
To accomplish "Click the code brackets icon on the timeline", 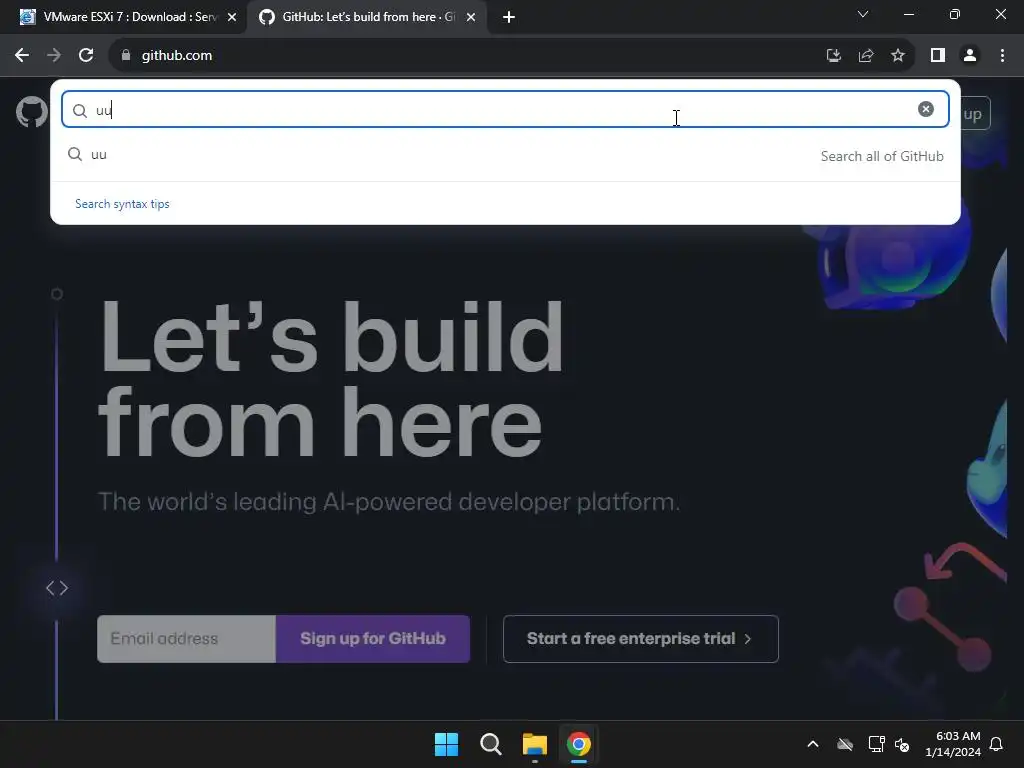I will (x=57, y=588).
